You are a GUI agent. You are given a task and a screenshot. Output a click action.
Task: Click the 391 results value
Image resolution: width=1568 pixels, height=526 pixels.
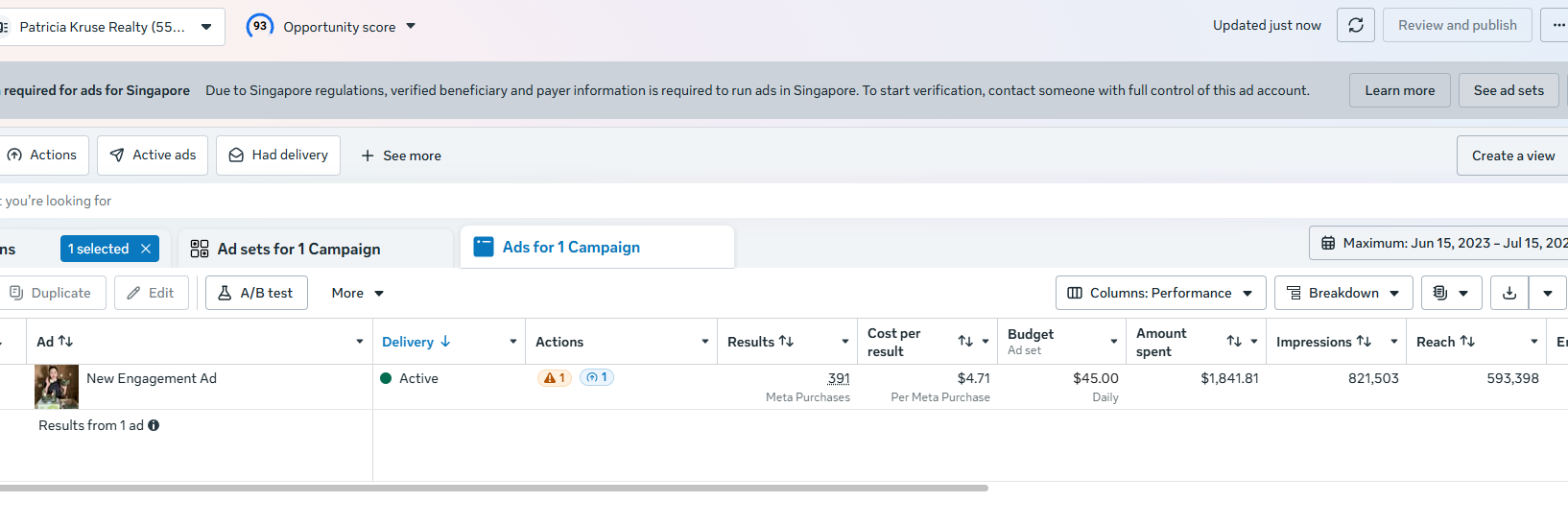tap(839, 378)
